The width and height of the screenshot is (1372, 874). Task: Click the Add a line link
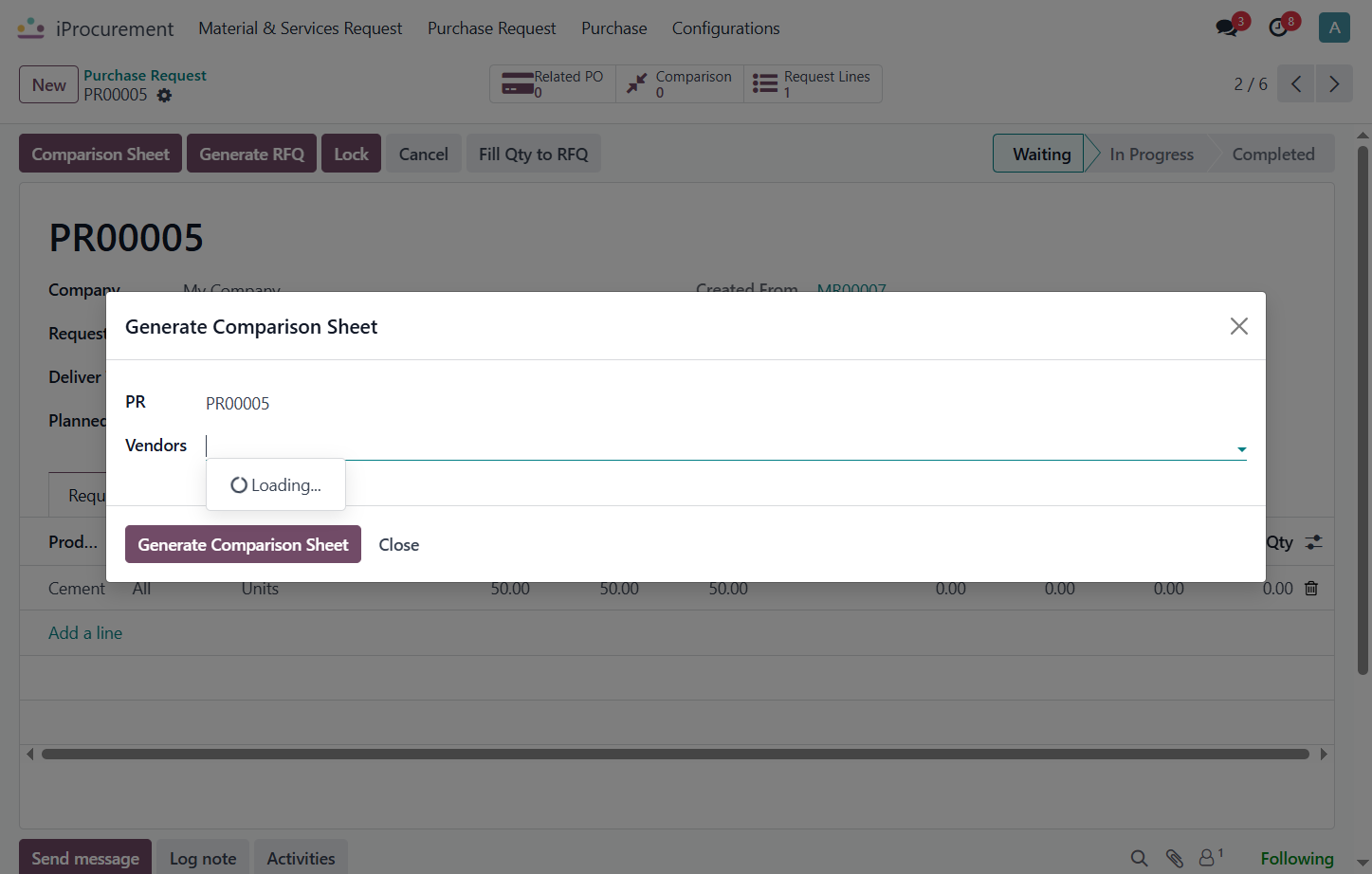tap(85, 633)
